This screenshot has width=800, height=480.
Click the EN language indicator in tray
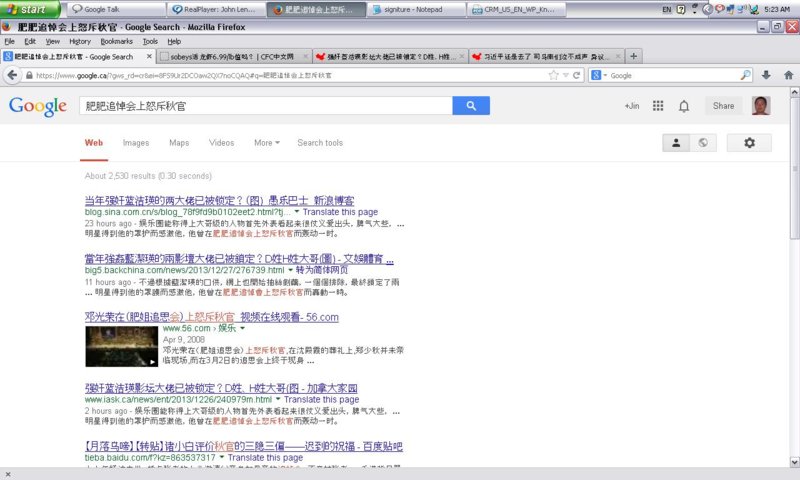666,9
